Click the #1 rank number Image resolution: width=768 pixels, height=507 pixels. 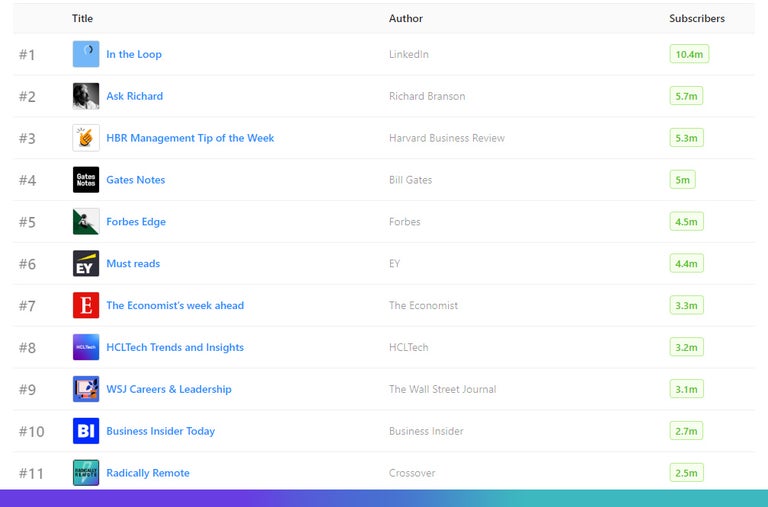tap(27, 54)
